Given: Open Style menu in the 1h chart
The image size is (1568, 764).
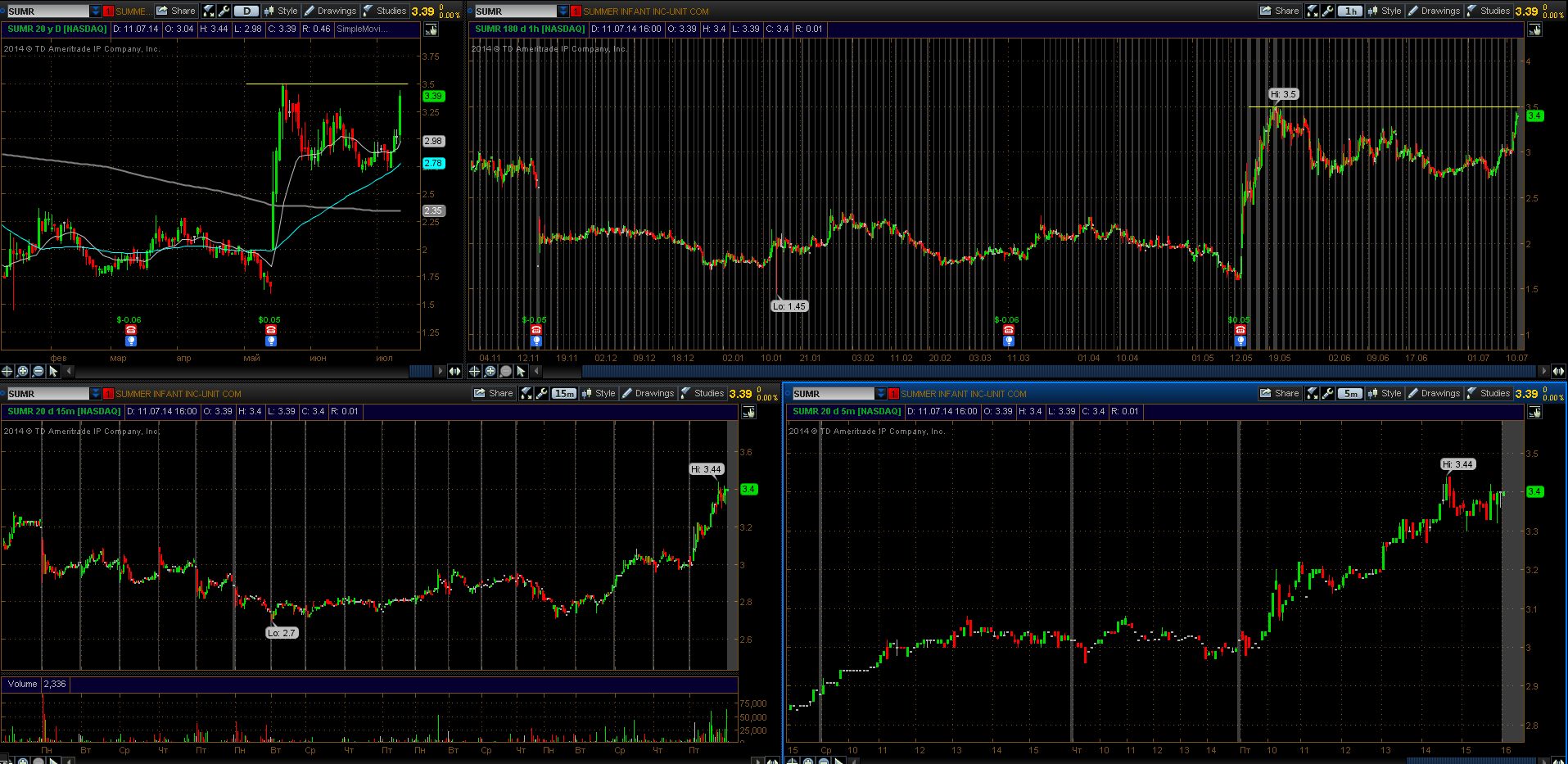Looking at the screenshot, I should [1385, 11].
